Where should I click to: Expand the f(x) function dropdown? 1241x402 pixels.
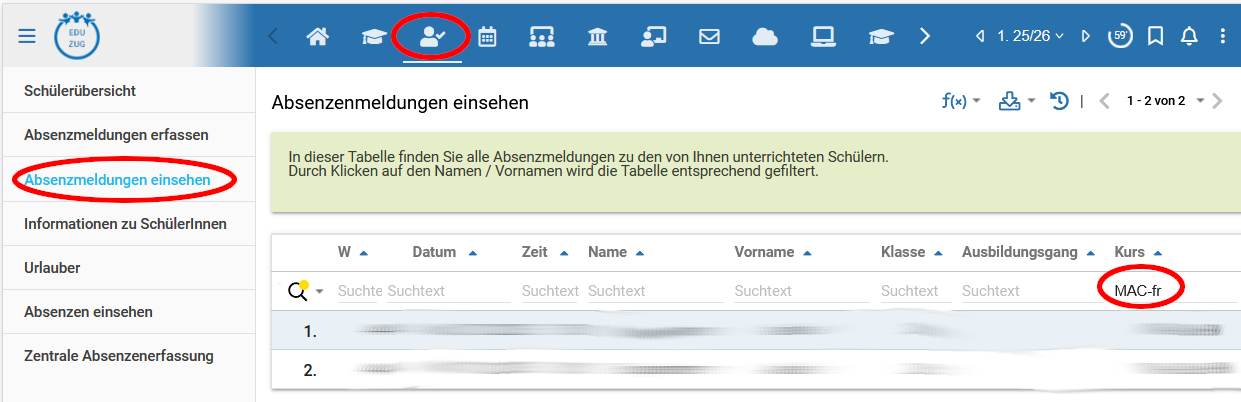point(961,101)
